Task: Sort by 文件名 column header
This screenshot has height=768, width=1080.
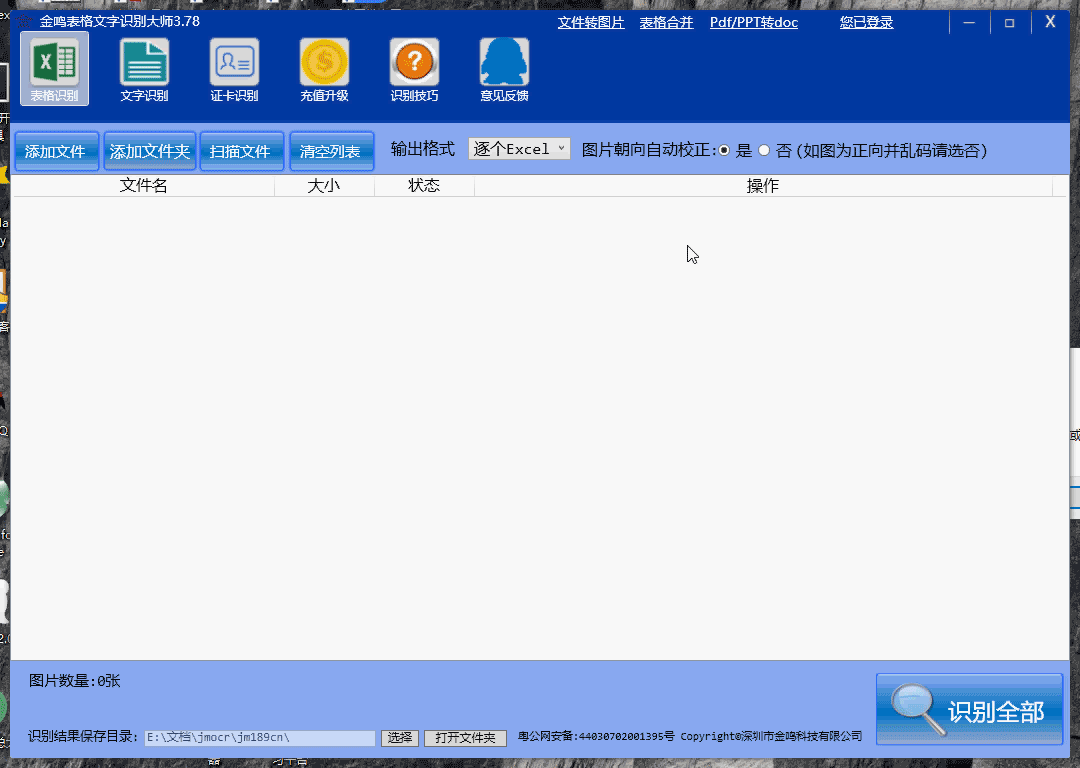Action: (x=143, y=186)
